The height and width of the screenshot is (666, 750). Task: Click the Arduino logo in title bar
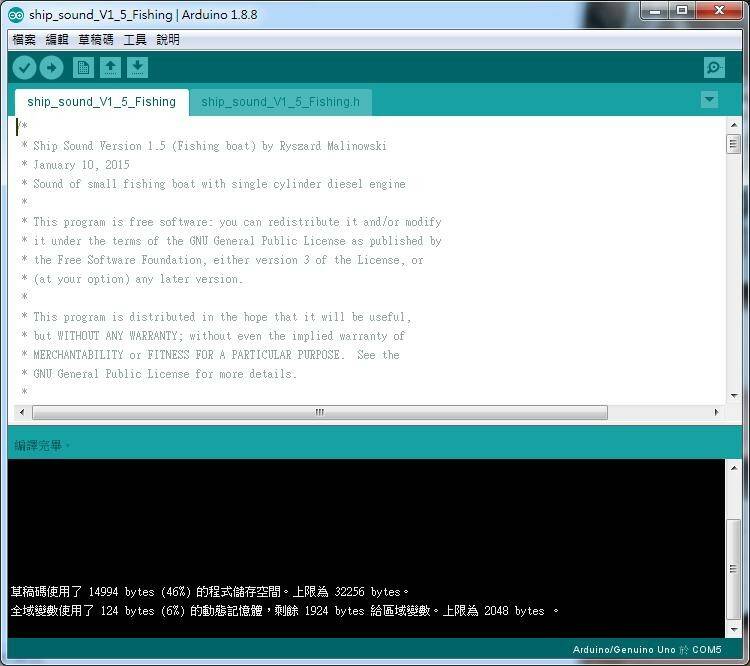click(16, 15)
